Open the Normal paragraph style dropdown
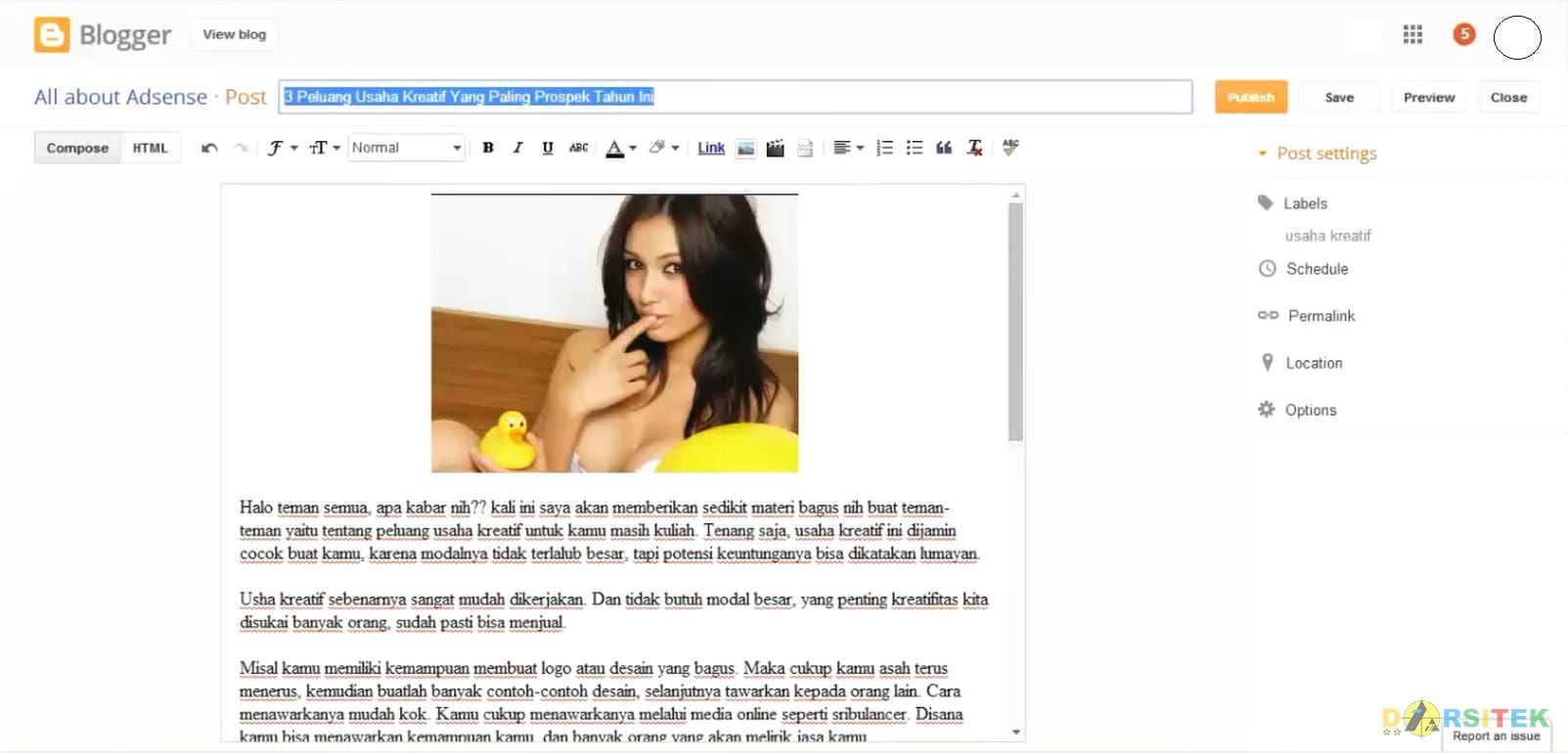 click(406, 148)
